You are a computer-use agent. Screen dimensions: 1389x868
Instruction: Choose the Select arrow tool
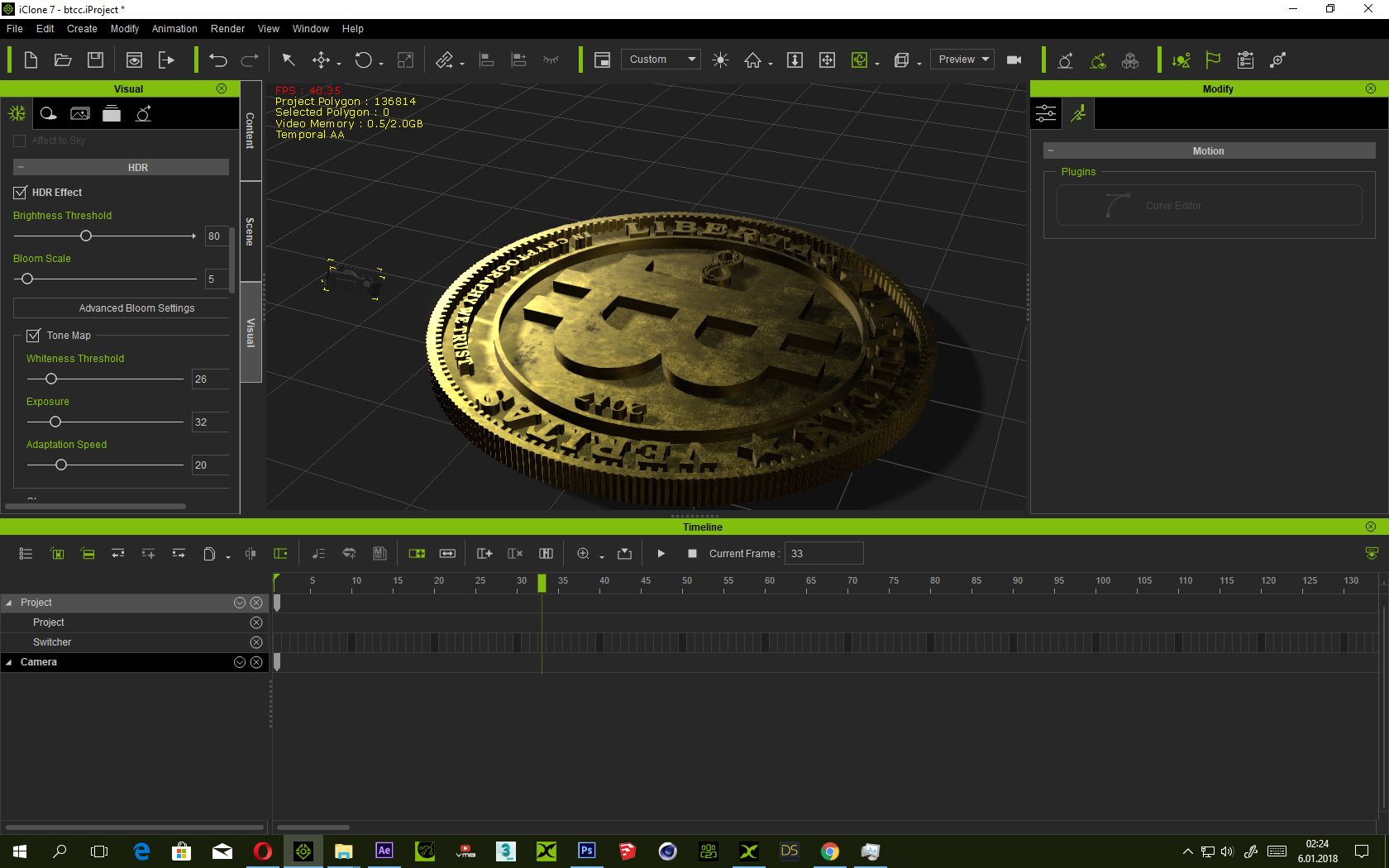point(289,60)
